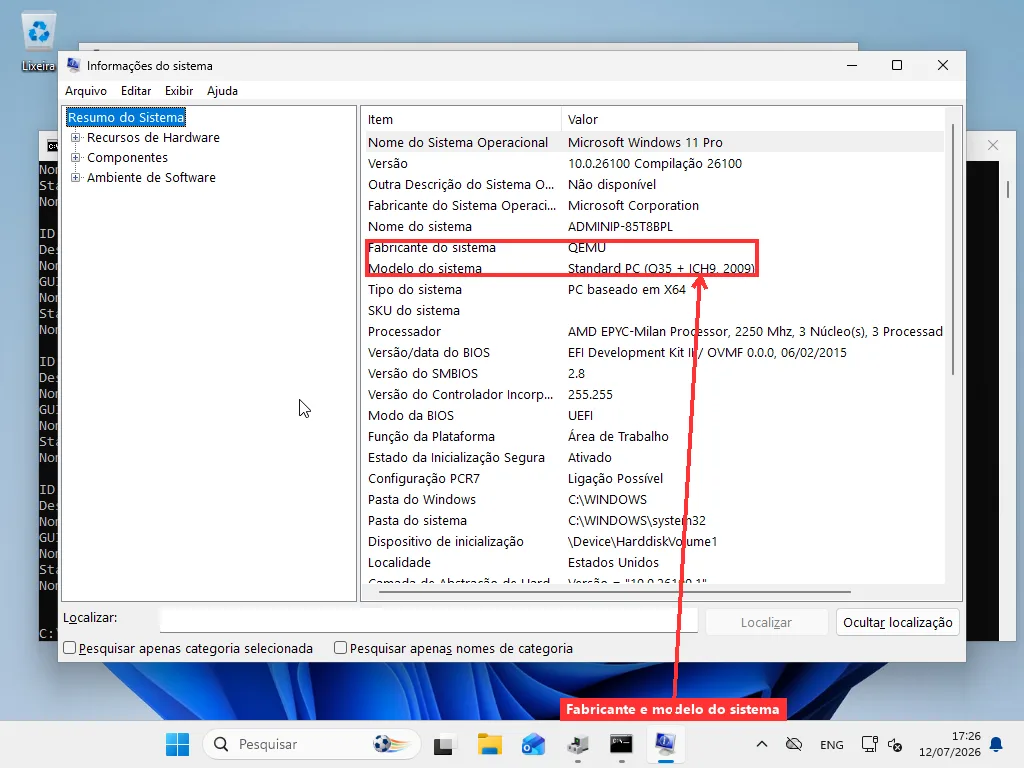Open the Command Prompt taskbar icon
The width and height of the screenshot is (1024, 768).
click(621, 744)
